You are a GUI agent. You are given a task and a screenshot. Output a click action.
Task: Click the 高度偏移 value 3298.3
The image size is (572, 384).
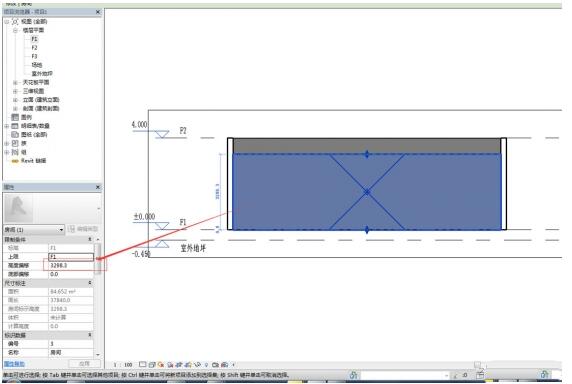(x=71, y=265)
